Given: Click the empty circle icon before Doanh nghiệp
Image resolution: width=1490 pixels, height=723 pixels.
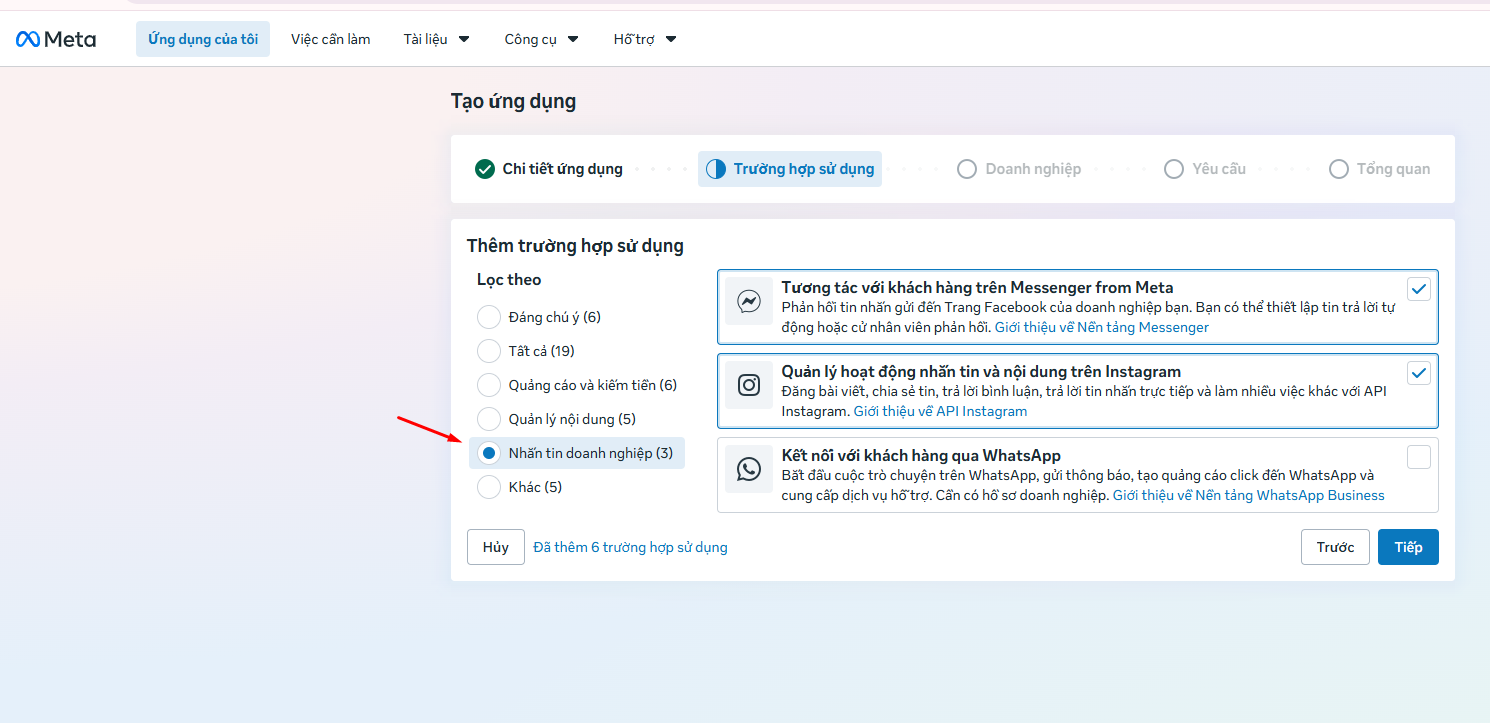Looking at the screenshot, I should [x=967, y=169].
